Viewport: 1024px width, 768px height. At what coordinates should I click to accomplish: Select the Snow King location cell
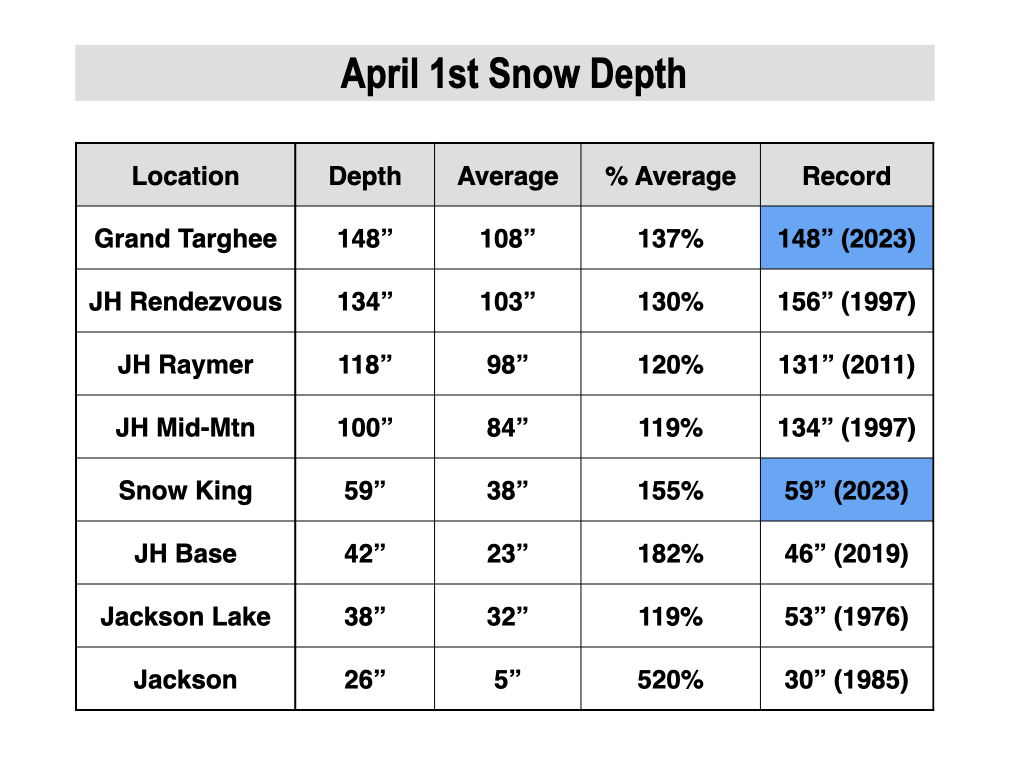point(185,490)
